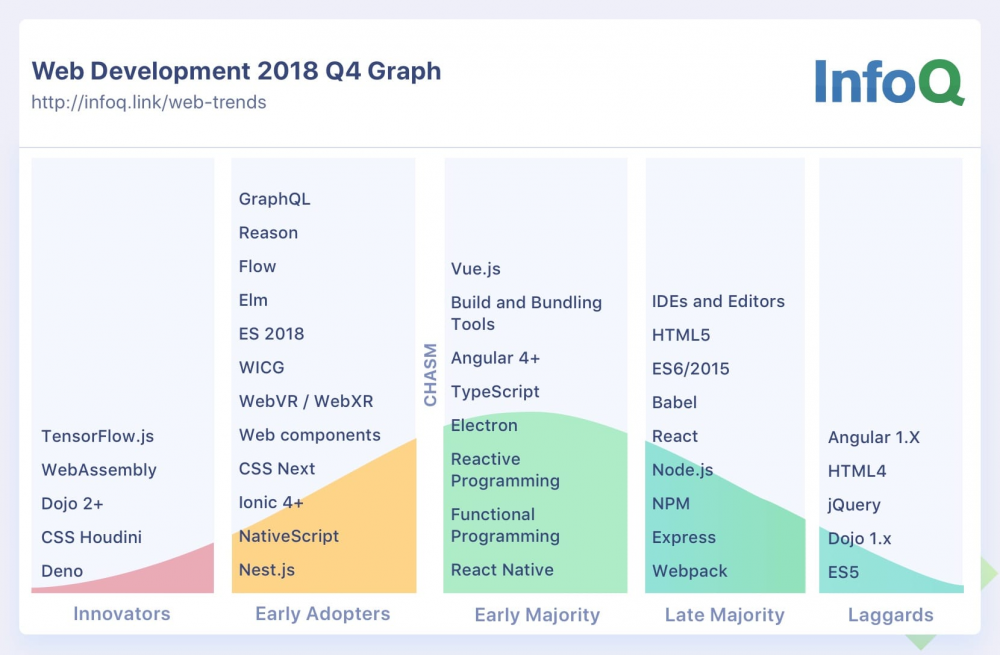This screenshot has width=1000, height=655.
Task: Click the GraphQL entry
Action: pyautogui.click(x=274, y=198)
